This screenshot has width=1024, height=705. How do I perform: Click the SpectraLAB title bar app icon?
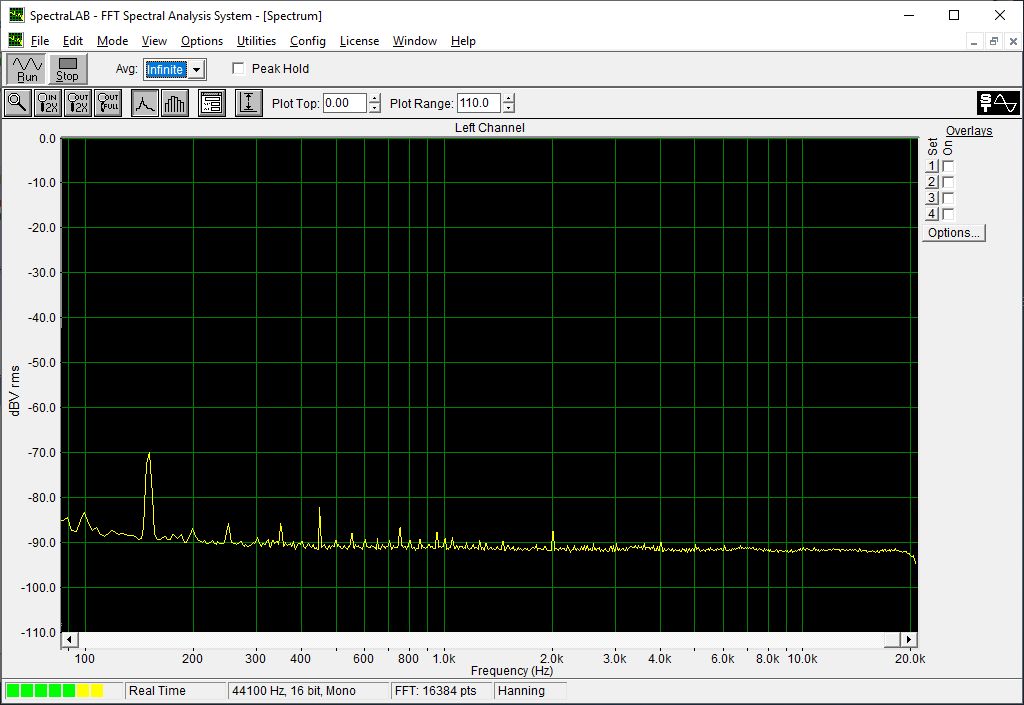(16, 15)
